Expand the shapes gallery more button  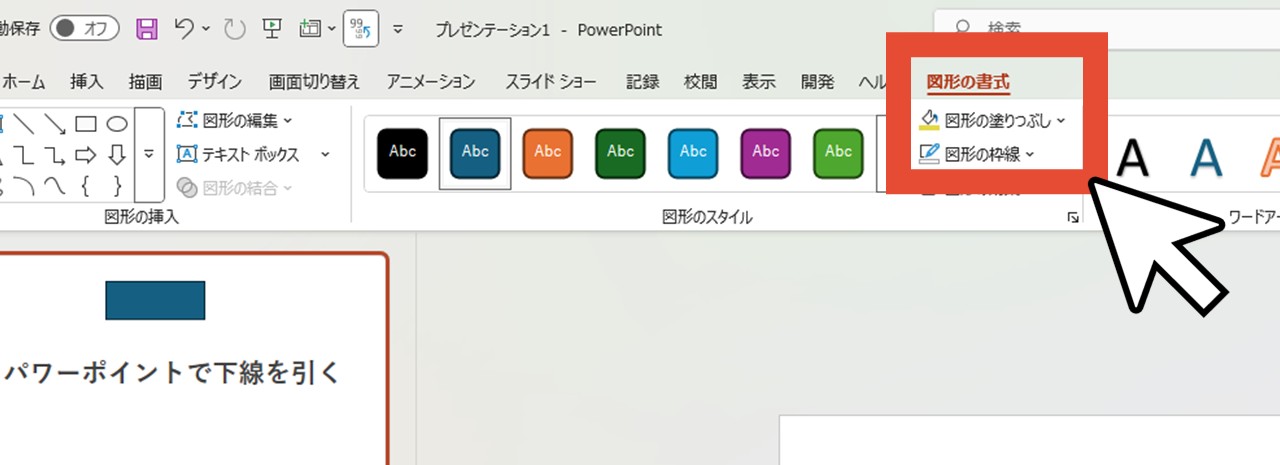tap(149, 154)
